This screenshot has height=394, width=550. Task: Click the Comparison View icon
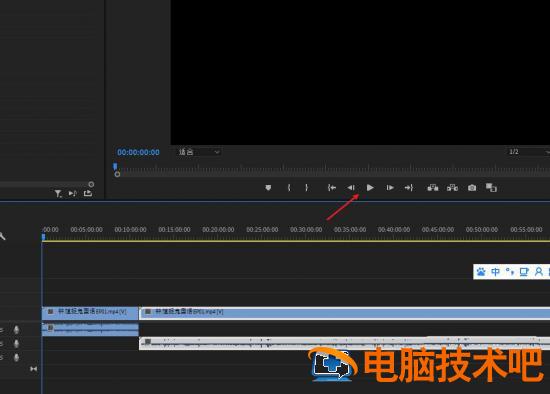(491, 188)
